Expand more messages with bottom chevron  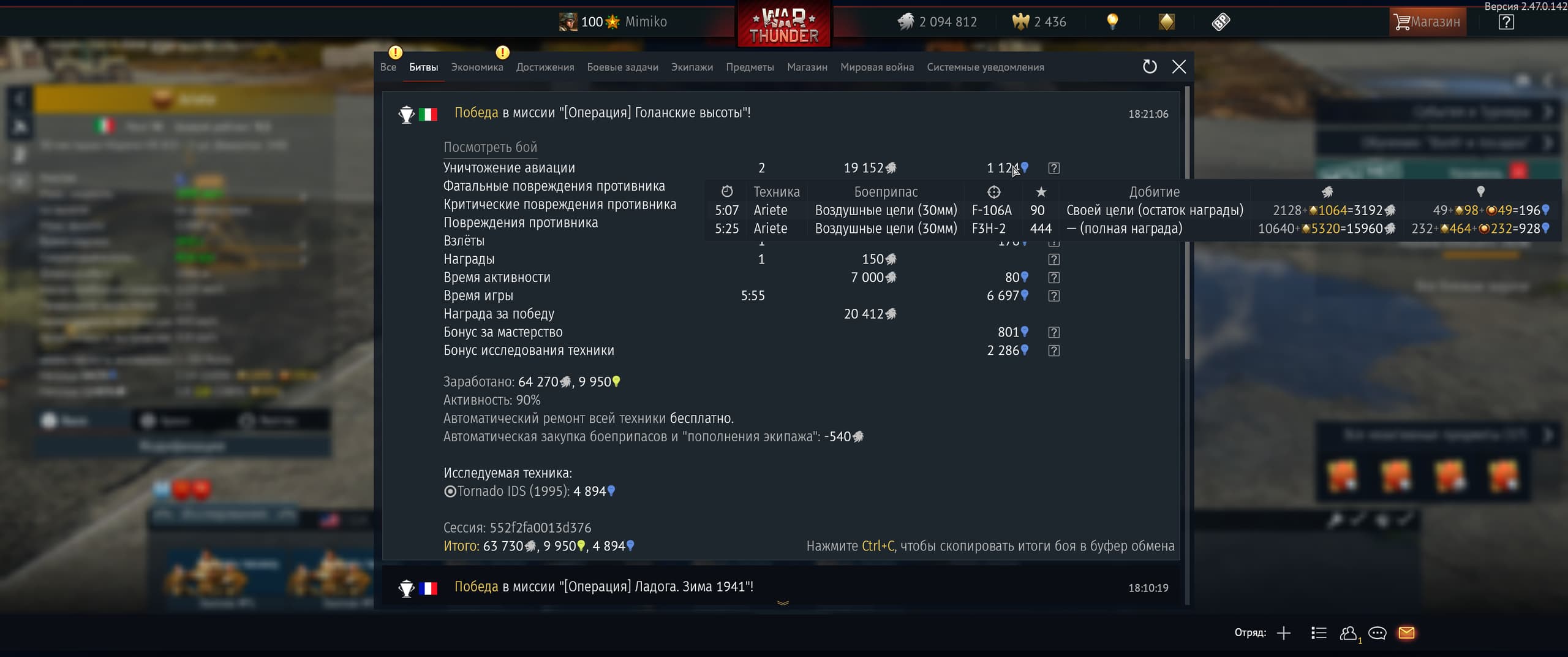[x=783, y=603]
